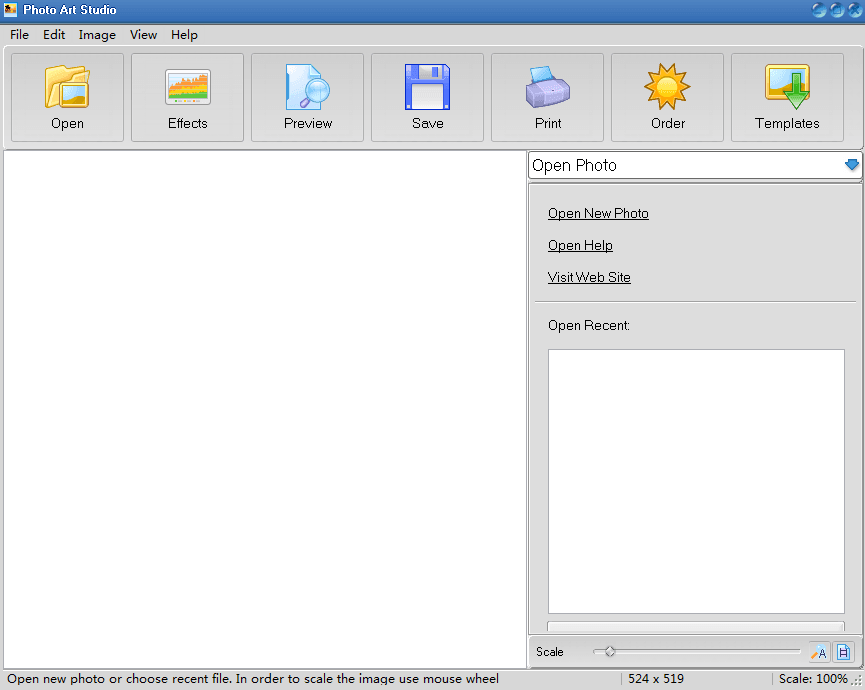The image size is (865, 690).
Task: Click the fit-to-page icon at bottom right
Action: tap(843, 652)
